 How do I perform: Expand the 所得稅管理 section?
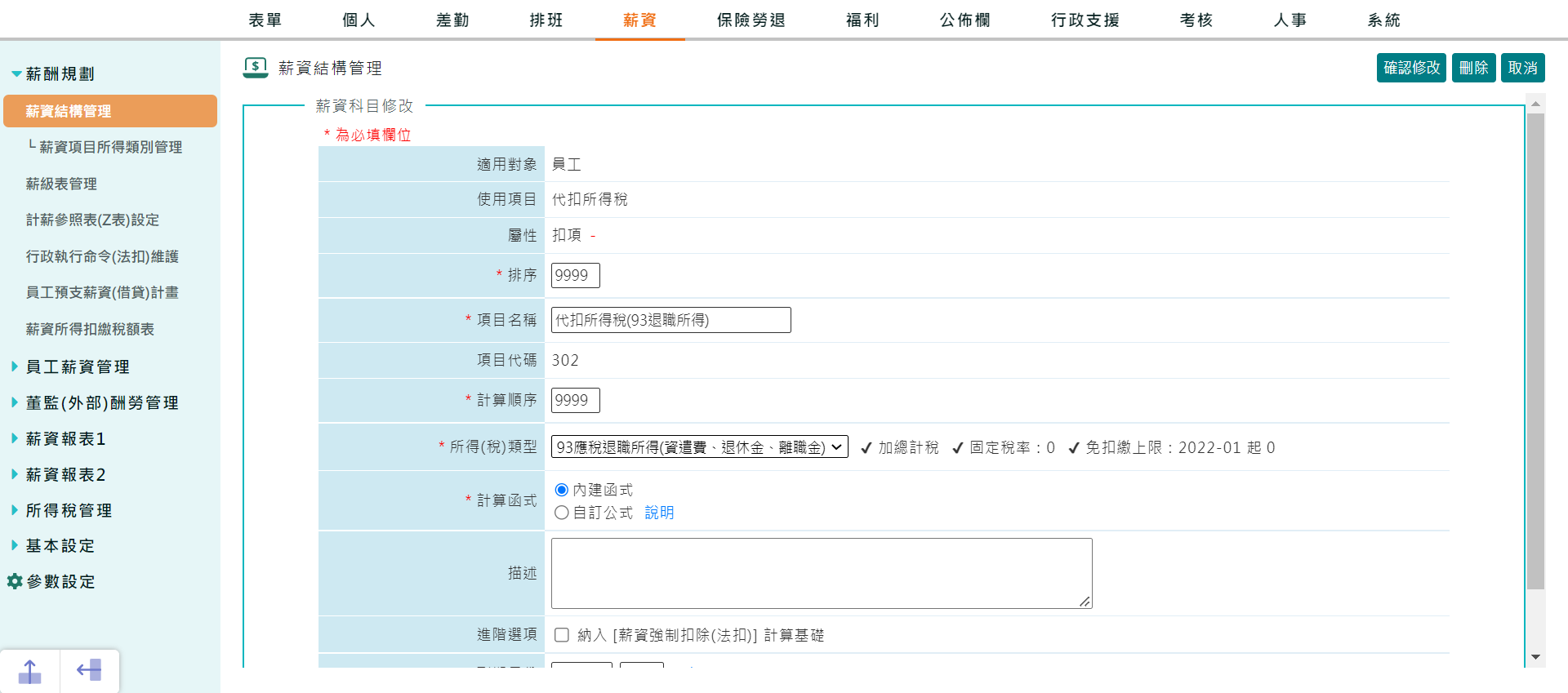coord(61,511)
